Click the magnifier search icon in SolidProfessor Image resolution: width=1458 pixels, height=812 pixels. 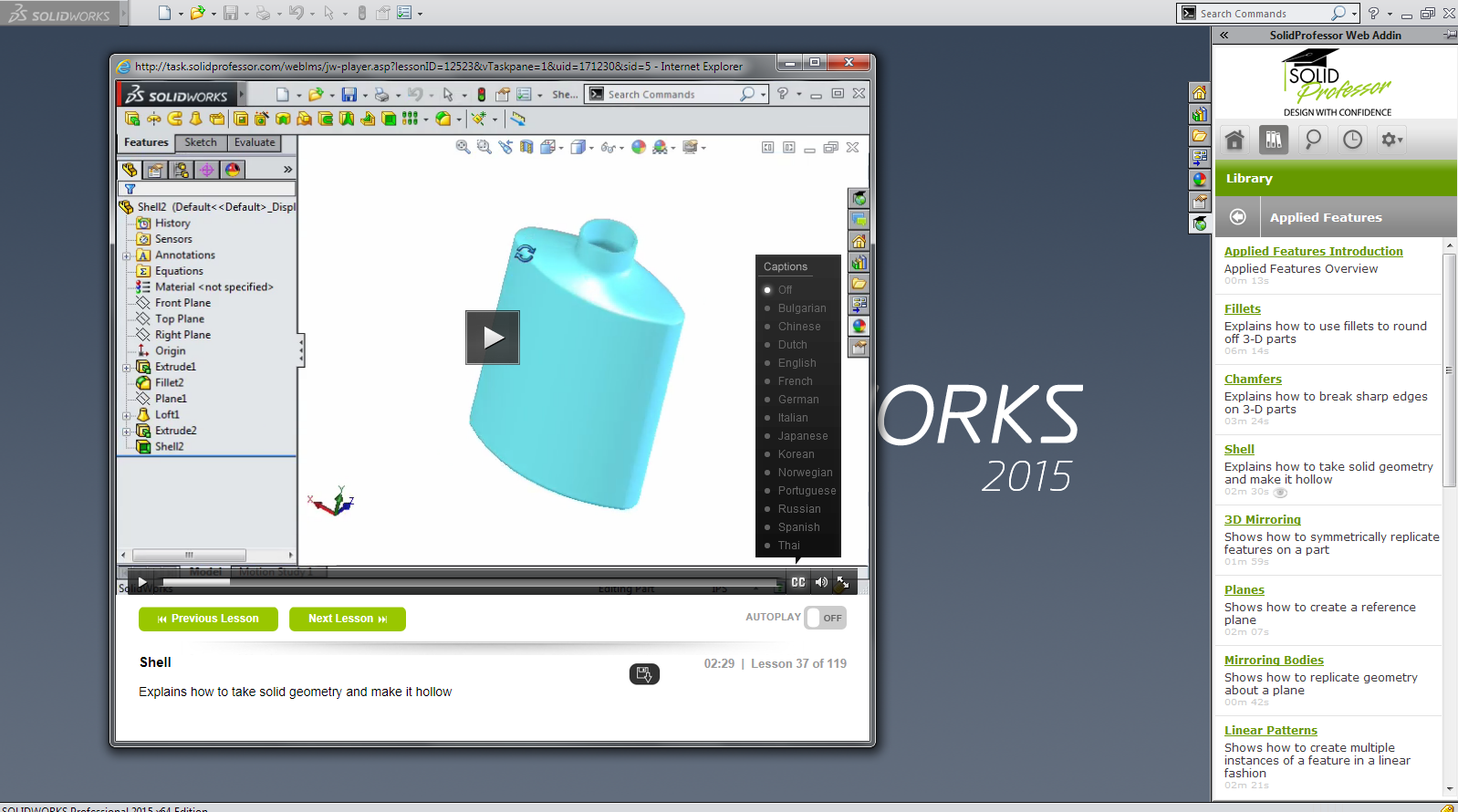(1313, 140)
